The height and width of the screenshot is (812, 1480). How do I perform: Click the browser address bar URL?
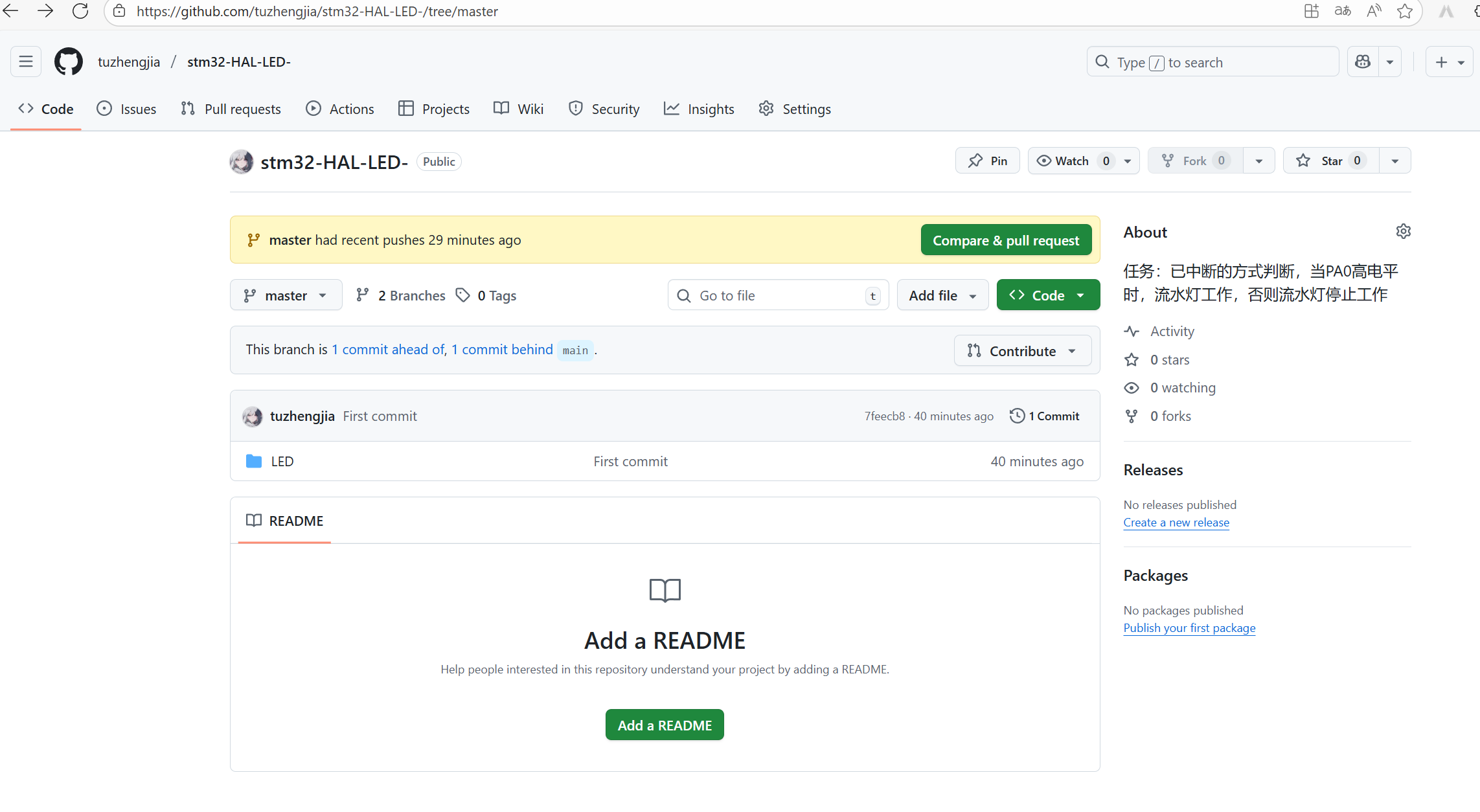point(317,11)
